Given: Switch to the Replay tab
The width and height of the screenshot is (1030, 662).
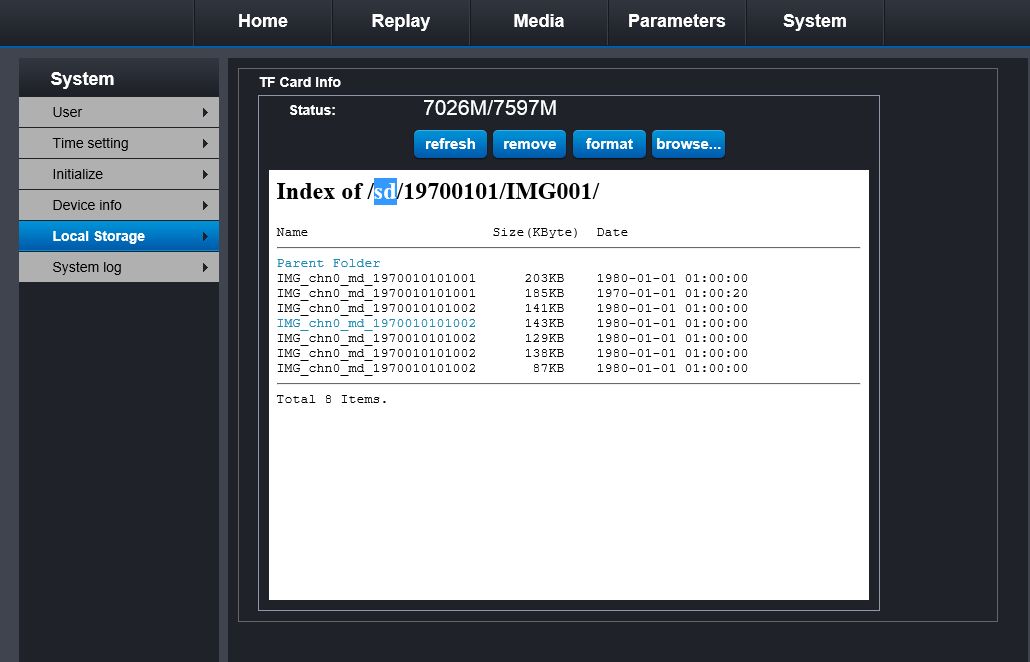Looking at the screenshot, I should coord(400,22).
